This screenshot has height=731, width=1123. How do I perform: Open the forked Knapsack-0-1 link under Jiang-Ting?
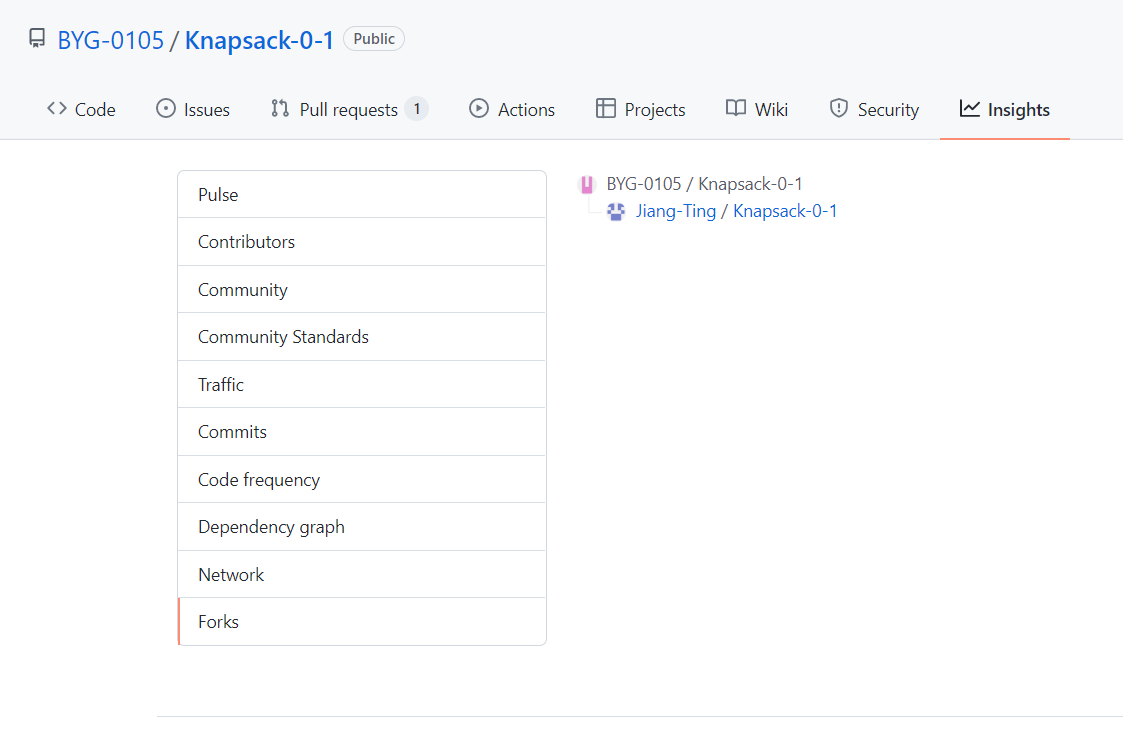click(x=785, y=211)
